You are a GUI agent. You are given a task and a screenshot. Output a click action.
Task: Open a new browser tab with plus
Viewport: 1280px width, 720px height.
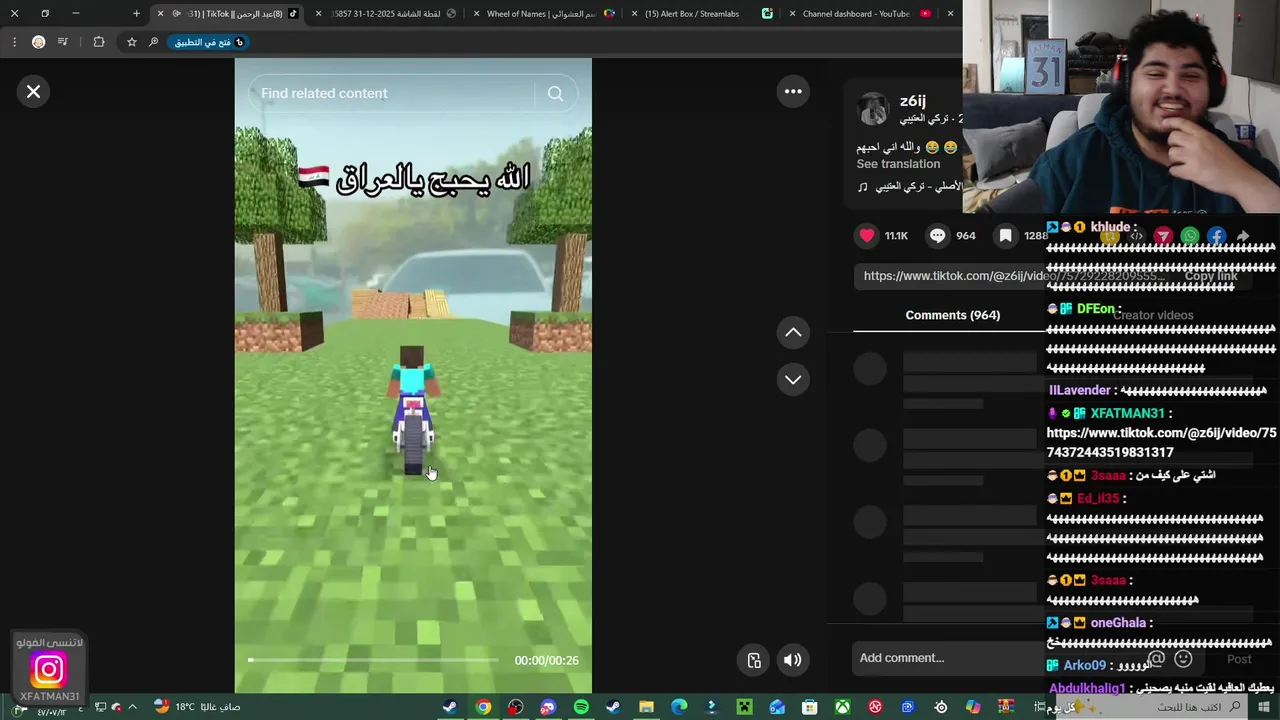[137, 14]
